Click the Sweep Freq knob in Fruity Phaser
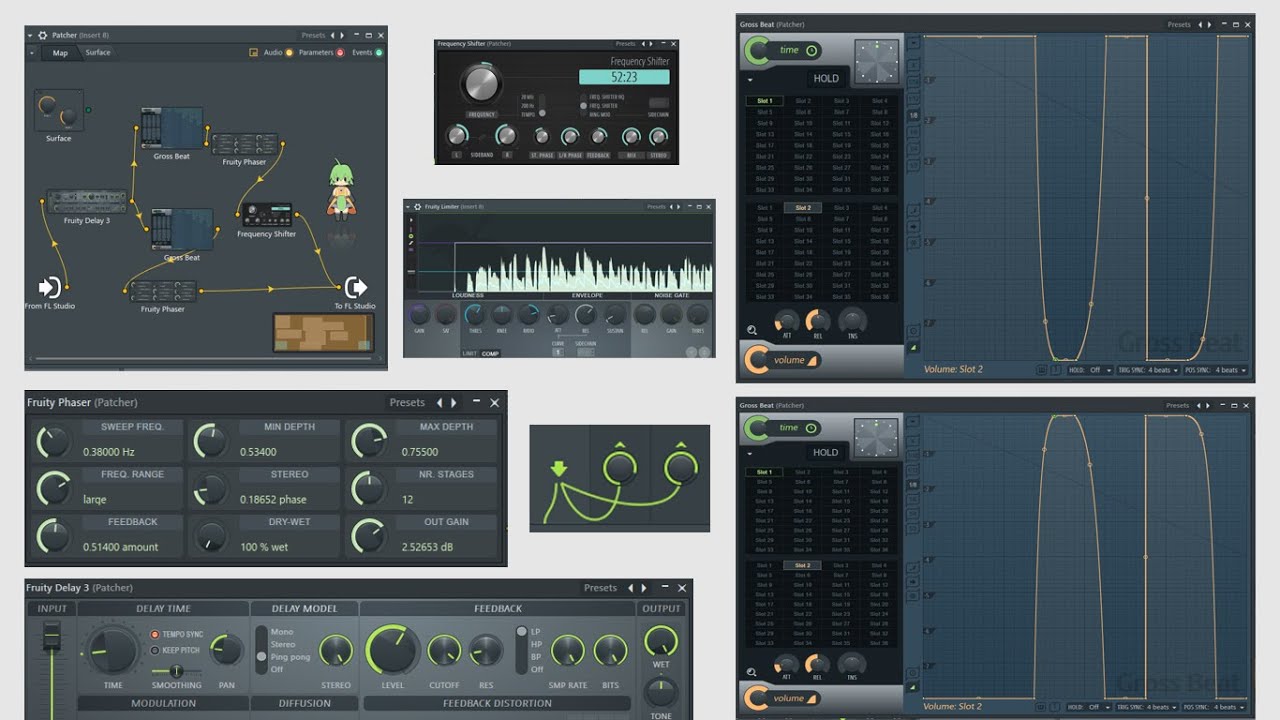Image resolution: width=1280 pixels, height=720 pixels. 52,441
